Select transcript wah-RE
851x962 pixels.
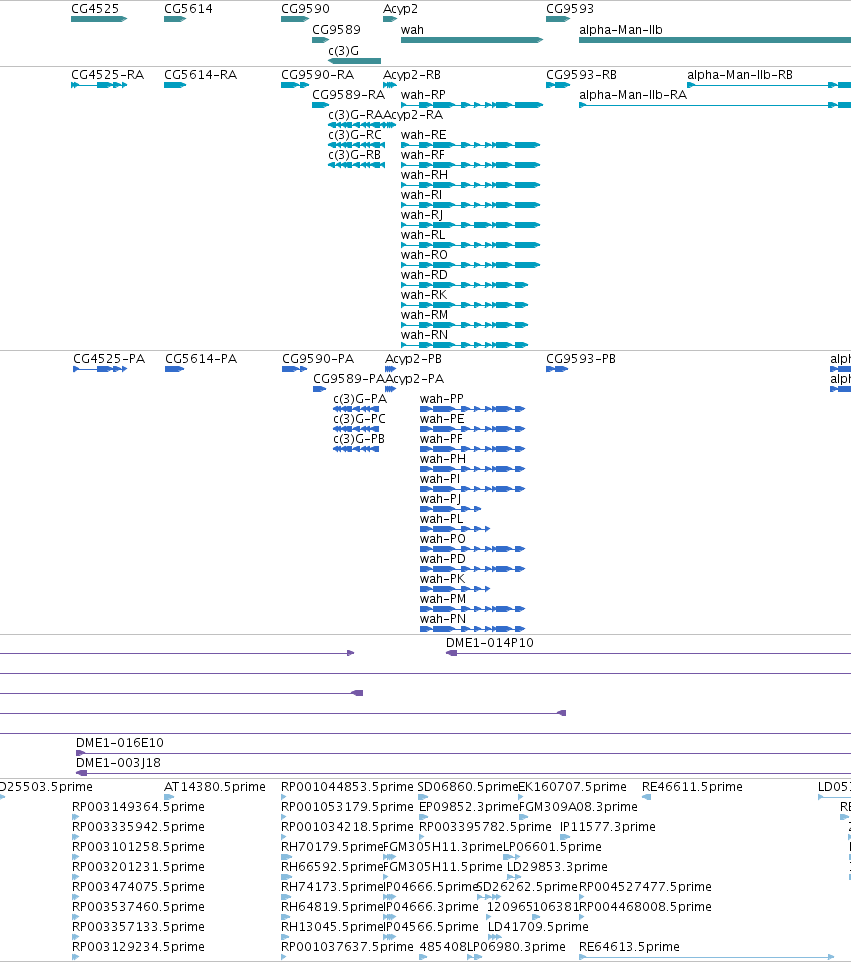(x=423, y=135)
